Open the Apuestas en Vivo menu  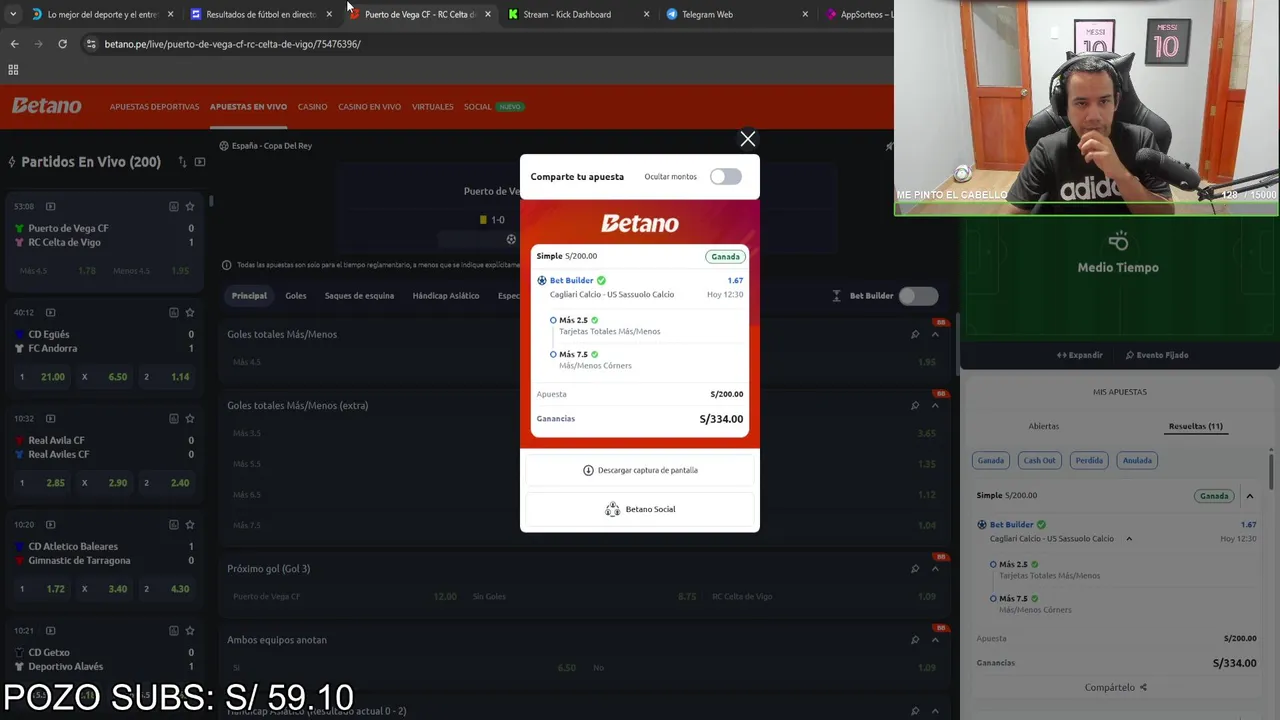(x=248, y=106)
